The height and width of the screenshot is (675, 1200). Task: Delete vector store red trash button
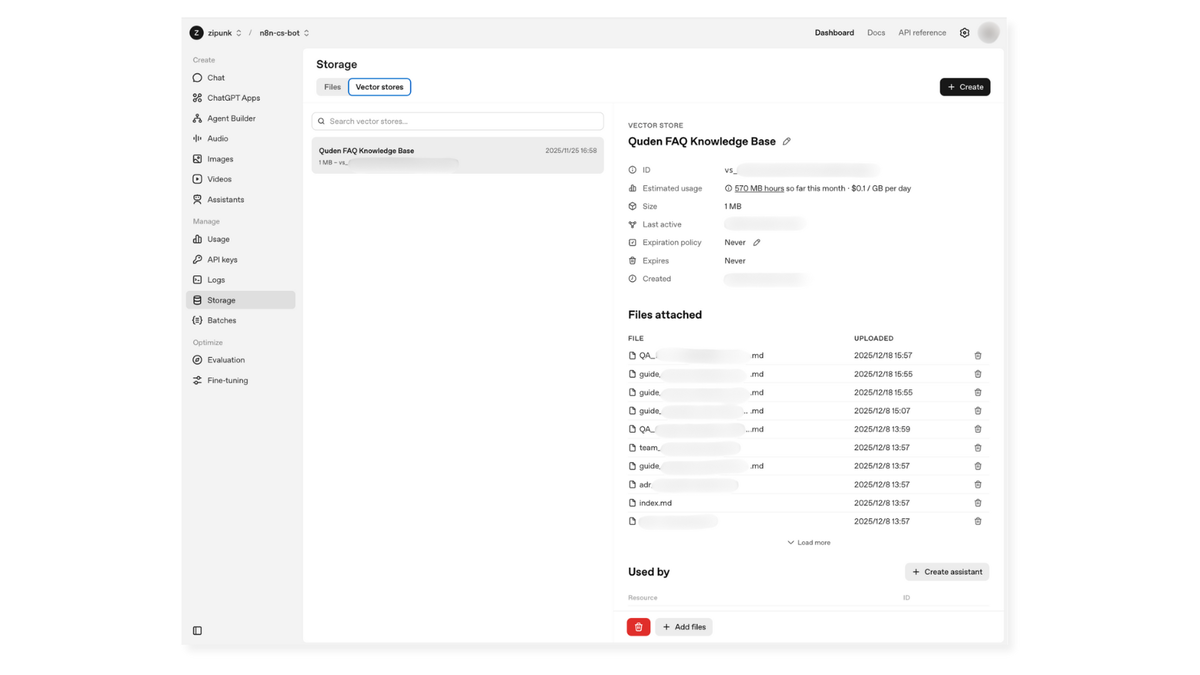pyautogui.click(x=639, y=627)
